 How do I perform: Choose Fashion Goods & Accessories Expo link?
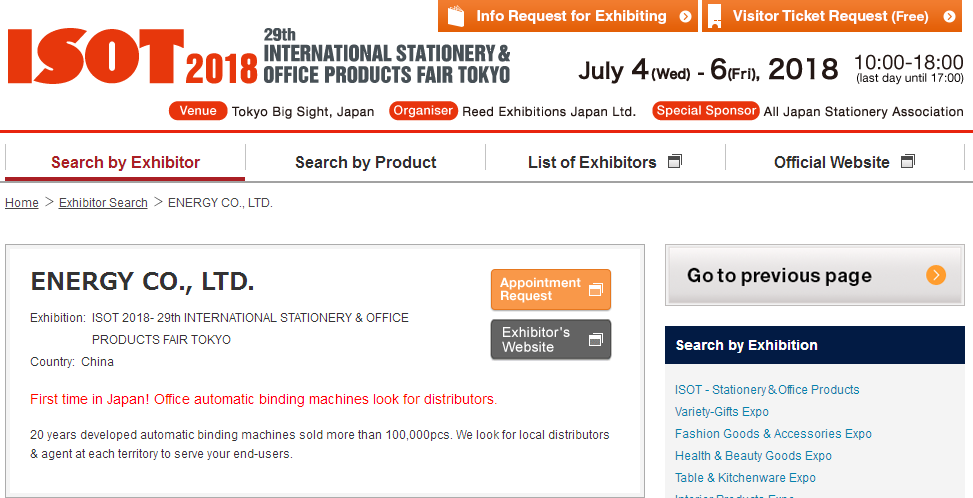point(773,434)
